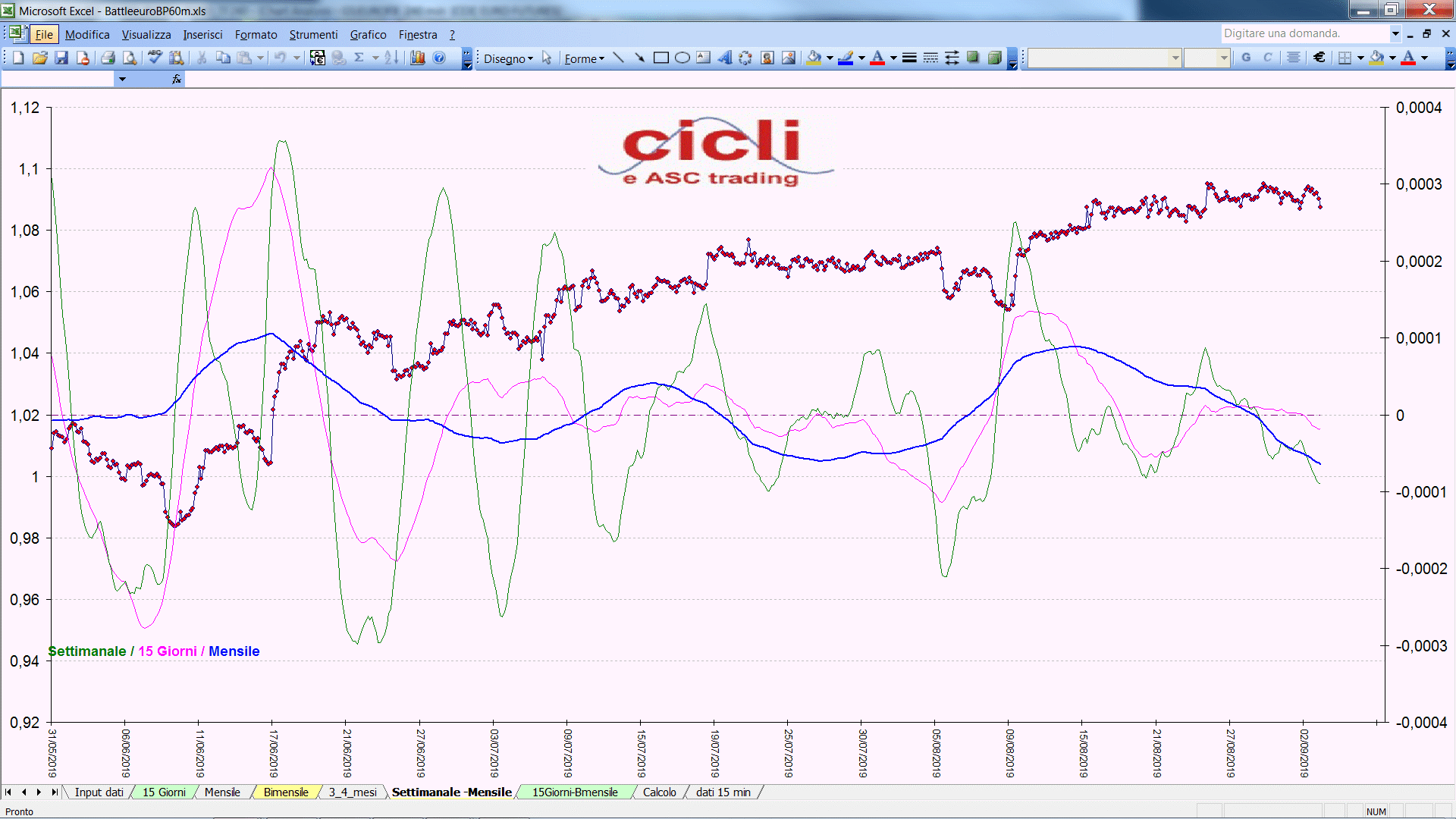Go to the last sheet tab arrow
The height and width of the screenshot is (819, 1456).
click(x=54, y=792)
